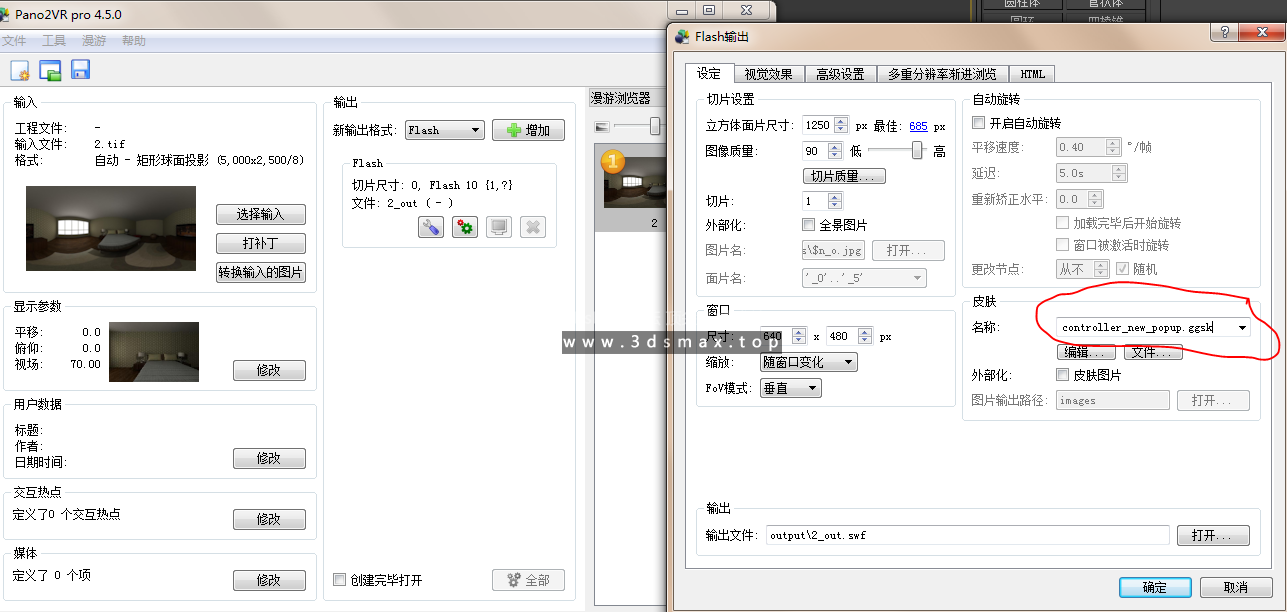Toggle 皮肤图片 externalize checkbox
This screenshot has width=1287, height=612.
click(x=1063, y=375)
